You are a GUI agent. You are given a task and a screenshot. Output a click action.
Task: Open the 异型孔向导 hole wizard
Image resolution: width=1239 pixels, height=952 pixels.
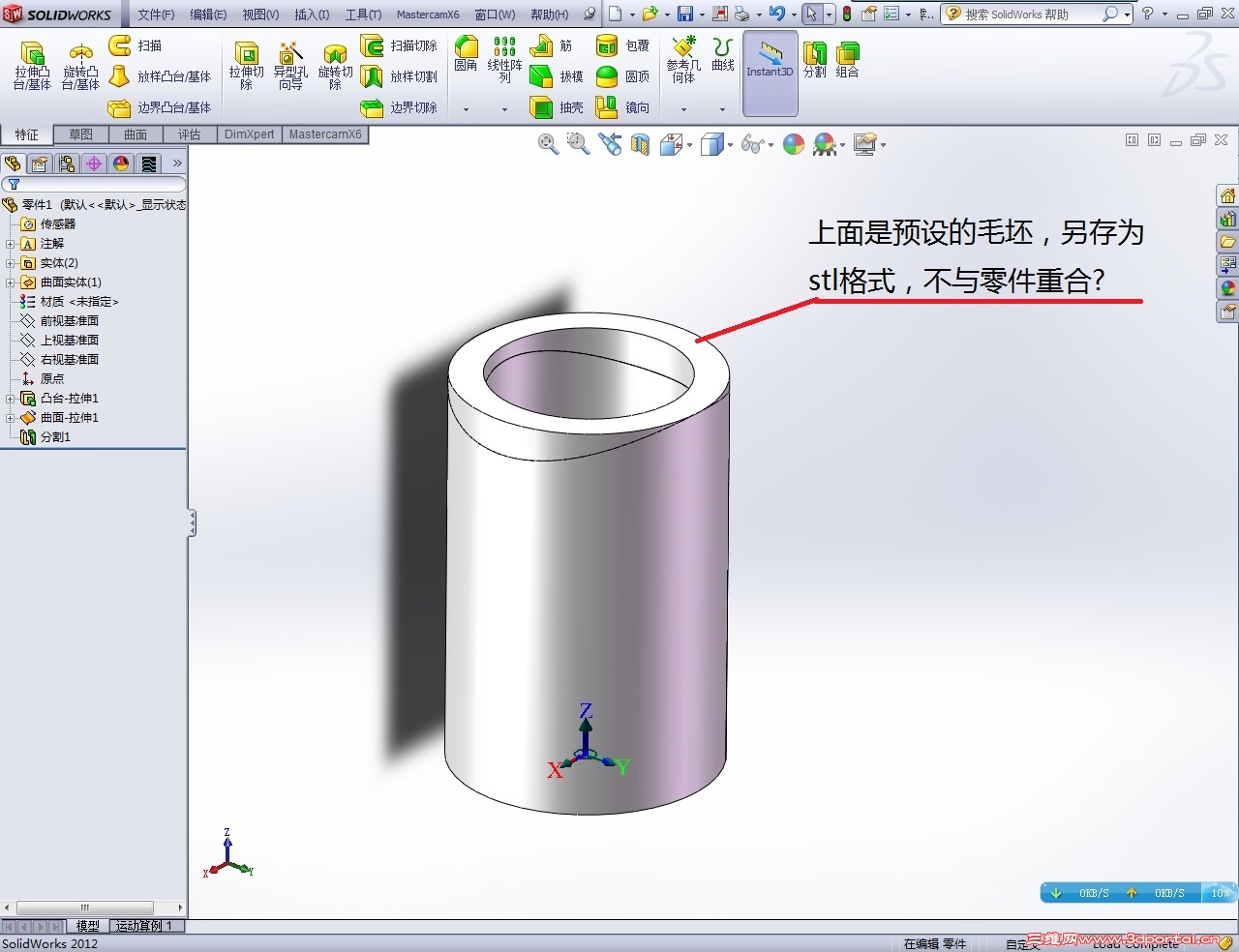(x=290, y=65)
